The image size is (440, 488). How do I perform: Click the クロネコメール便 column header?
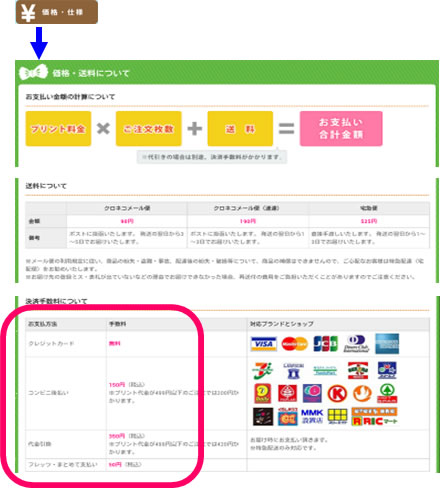[x=127, y=208]
